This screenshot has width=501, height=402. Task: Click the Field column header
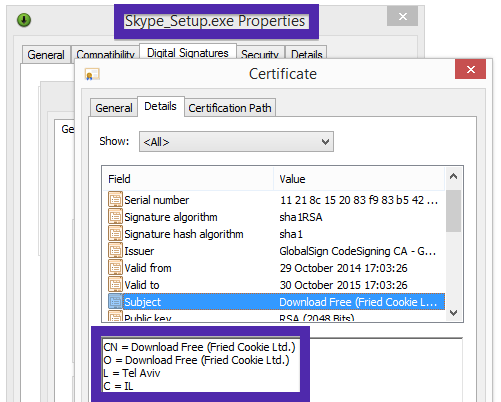pyautogui.click(x=188, y=179)
